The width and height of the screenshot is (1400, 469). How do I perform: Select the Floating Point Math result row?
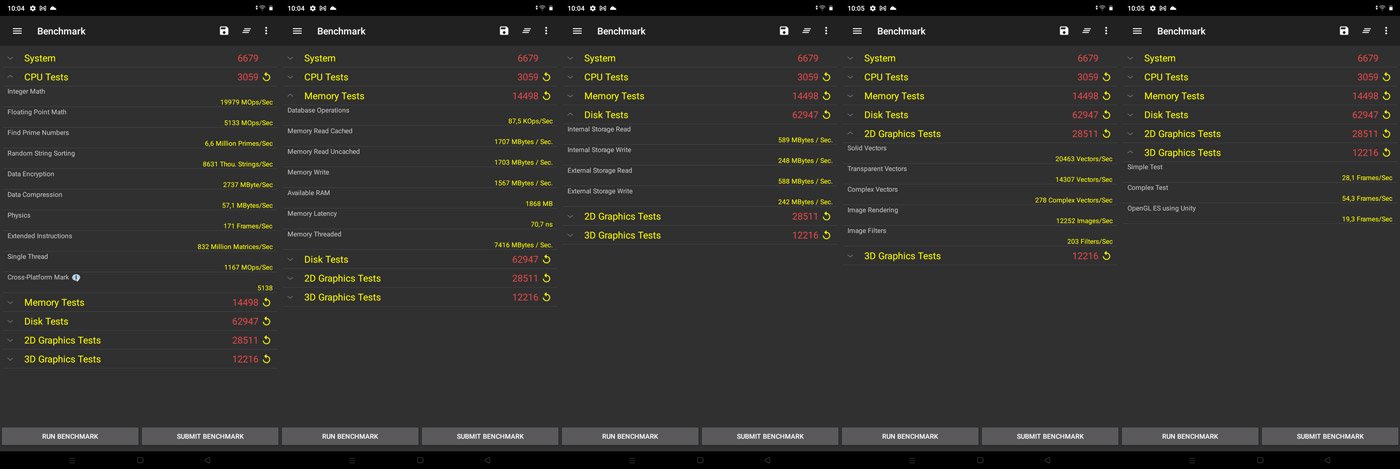click(x=140, y=118)
